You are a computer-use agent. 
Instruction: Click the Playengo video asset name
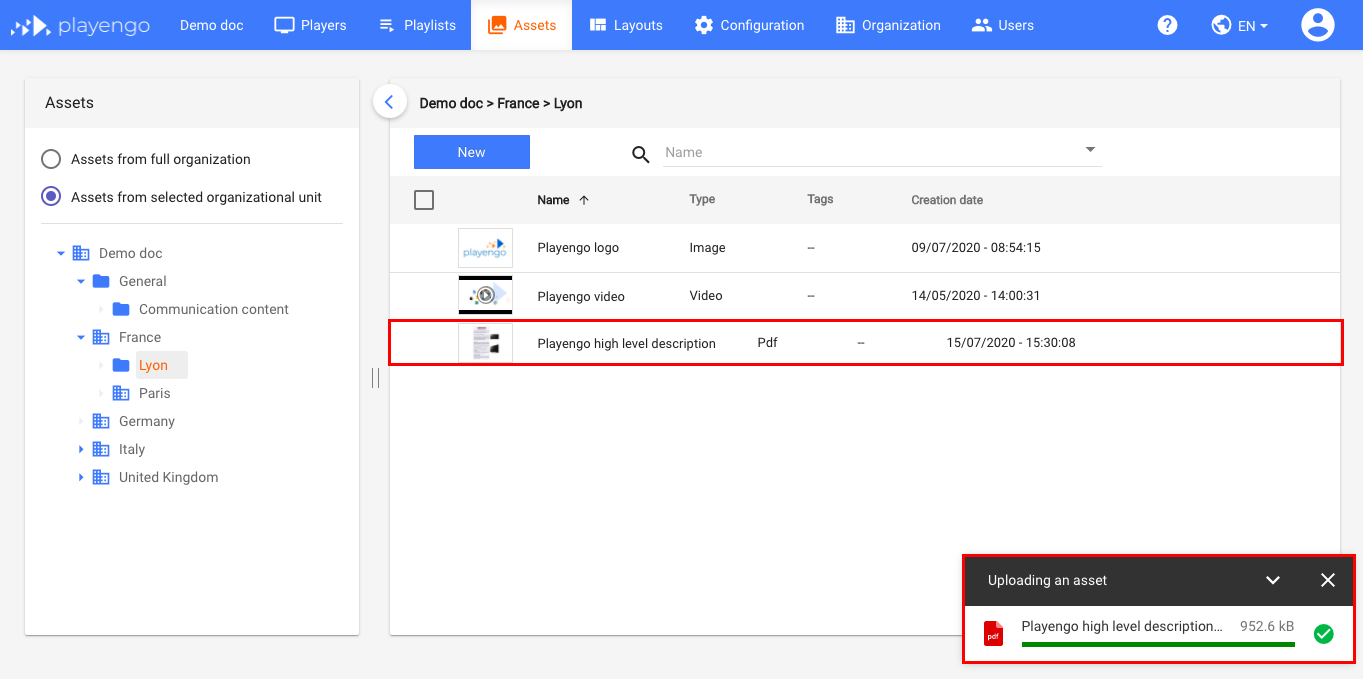pyautogui.click(x=581, y=296)
